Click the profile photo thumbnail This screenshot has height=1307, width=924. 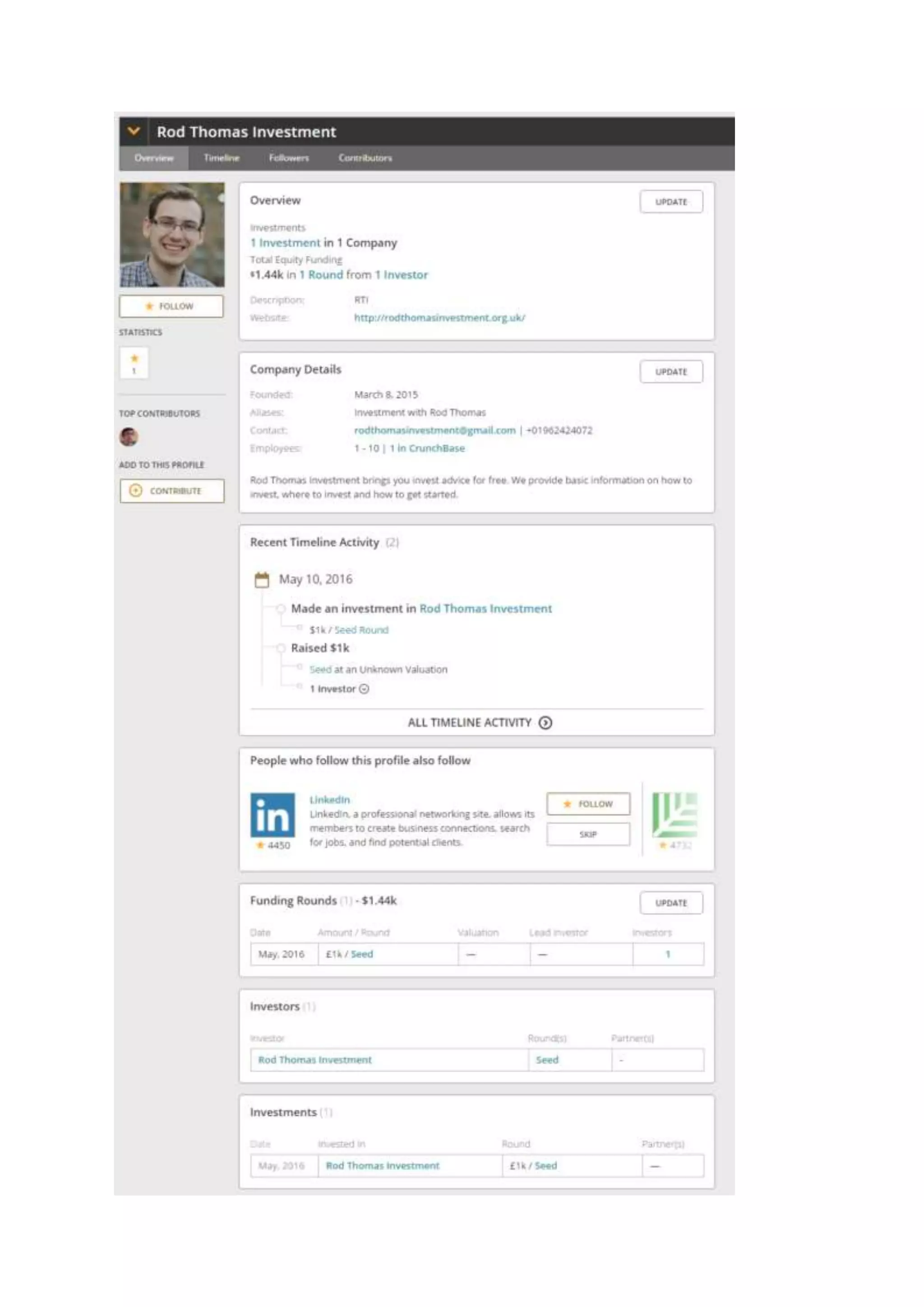[x=172, y=235]
